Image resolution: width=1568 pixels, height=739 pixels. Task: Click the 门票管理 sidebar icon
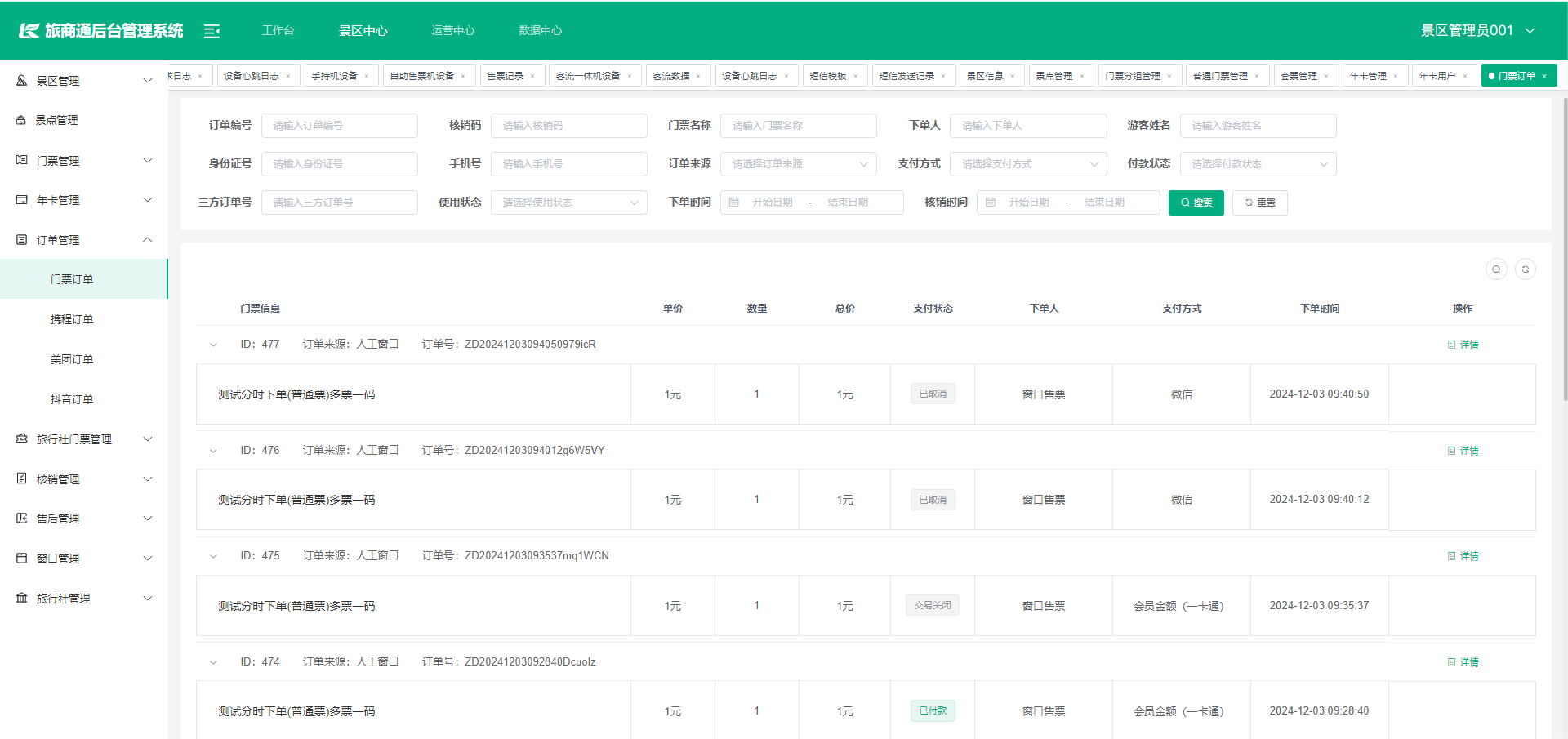[21, 160]
